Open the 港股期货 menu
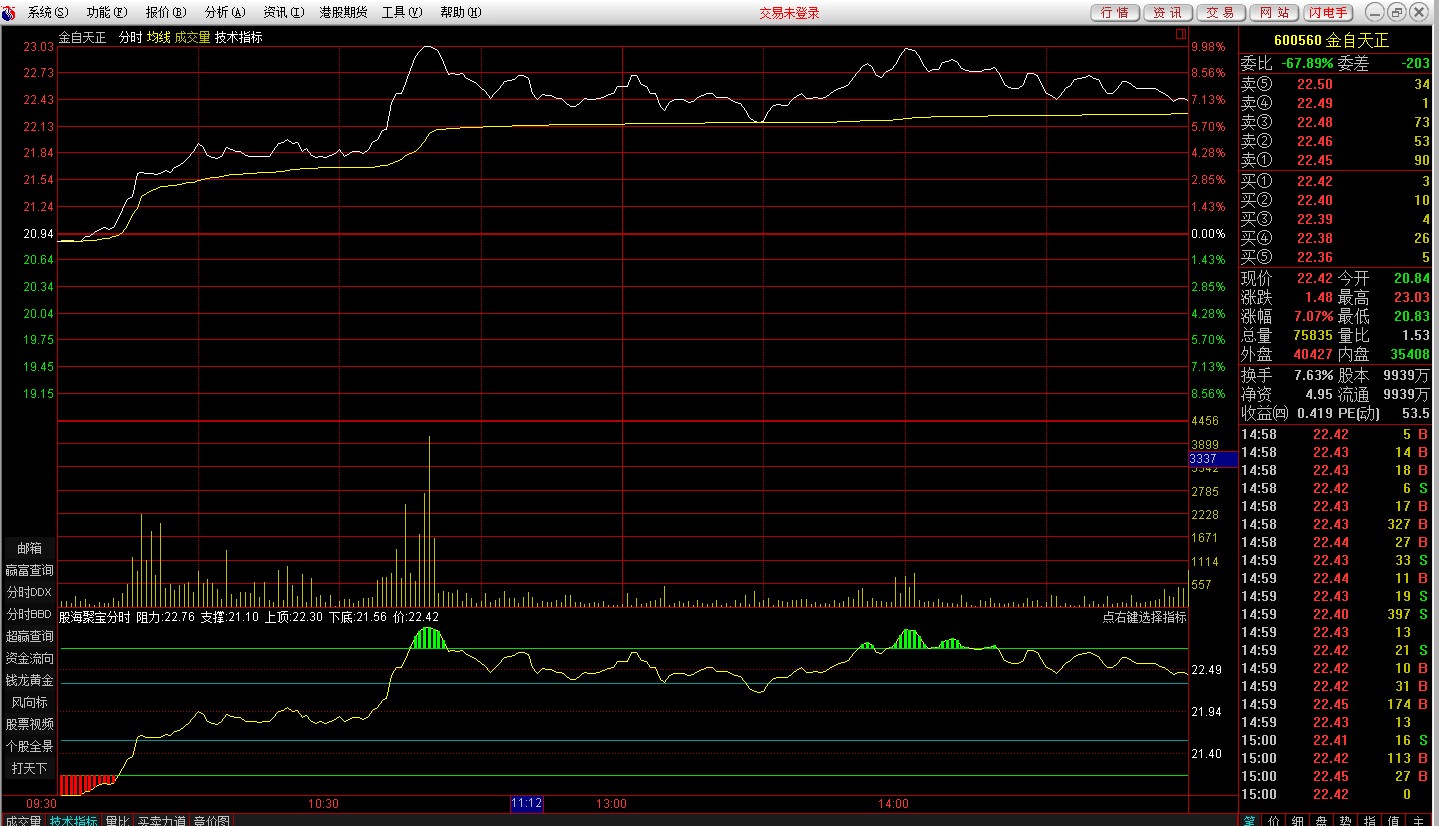 343,12
